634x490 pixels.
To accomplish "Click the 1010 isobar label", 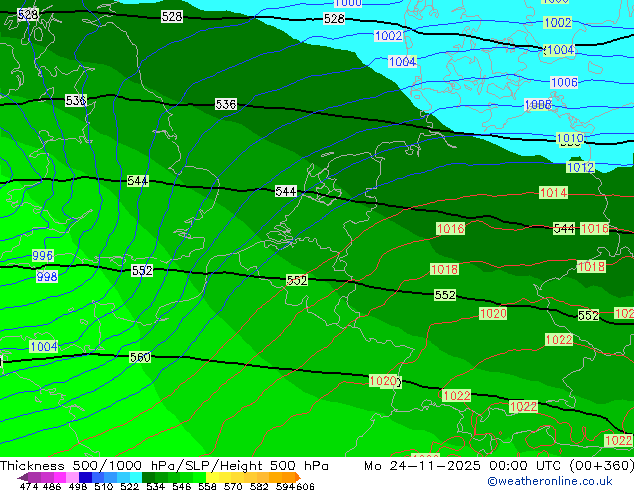I will pyautogui.click(x=570, y=138).
